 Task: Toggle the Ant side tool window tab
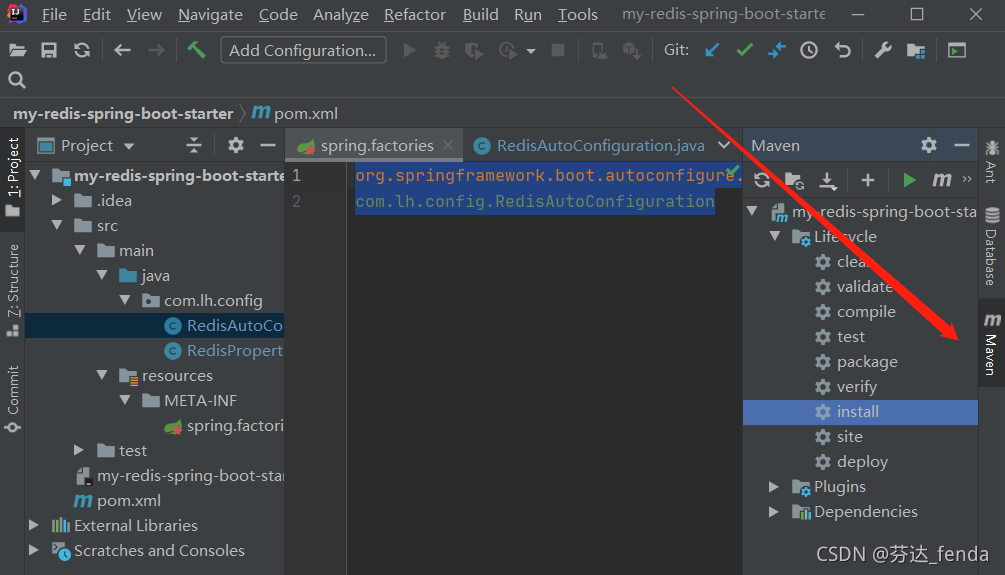(x=992, y=162)
